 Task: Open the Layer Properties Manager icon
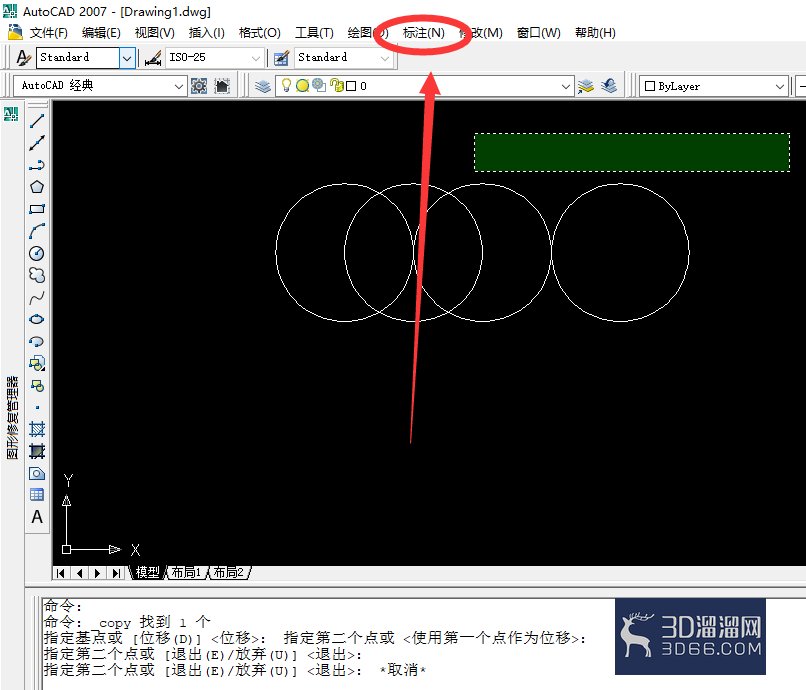click(263, 86)
